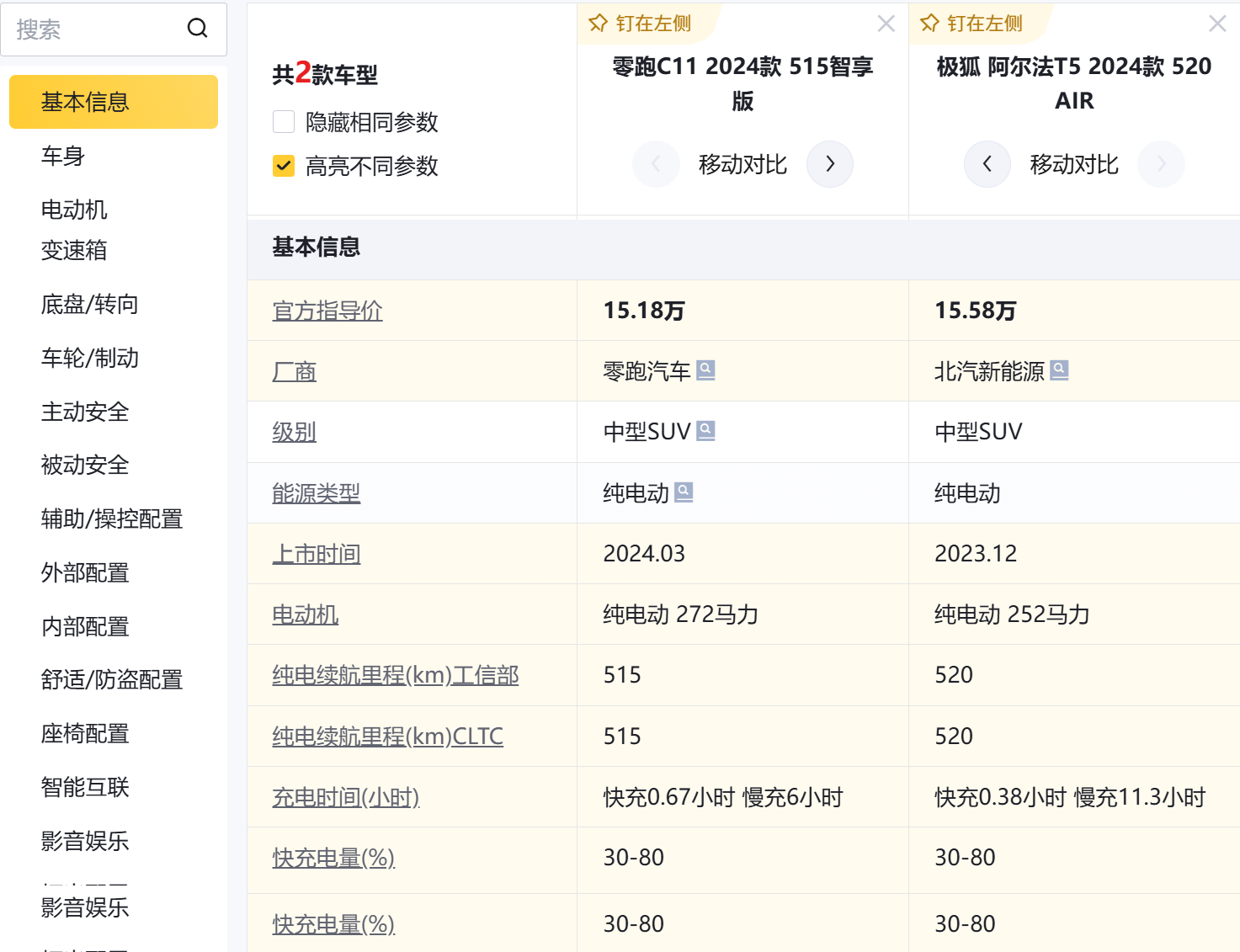Viewport: 1240px width, 952px height.
Task: Move 零跑C11 column right with arrow
Action: (x=830, y=164)
